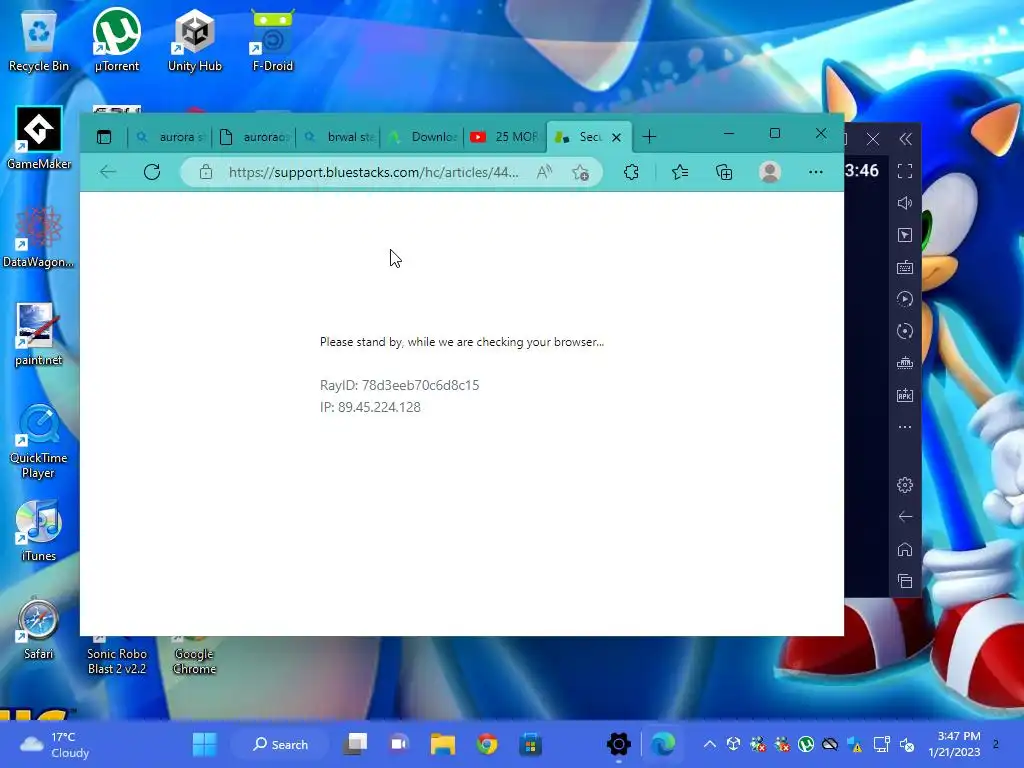Show more BlueStacks sidebar tools
The height and width of the screenshot is (768, 1024).
[x=905, y=427]
